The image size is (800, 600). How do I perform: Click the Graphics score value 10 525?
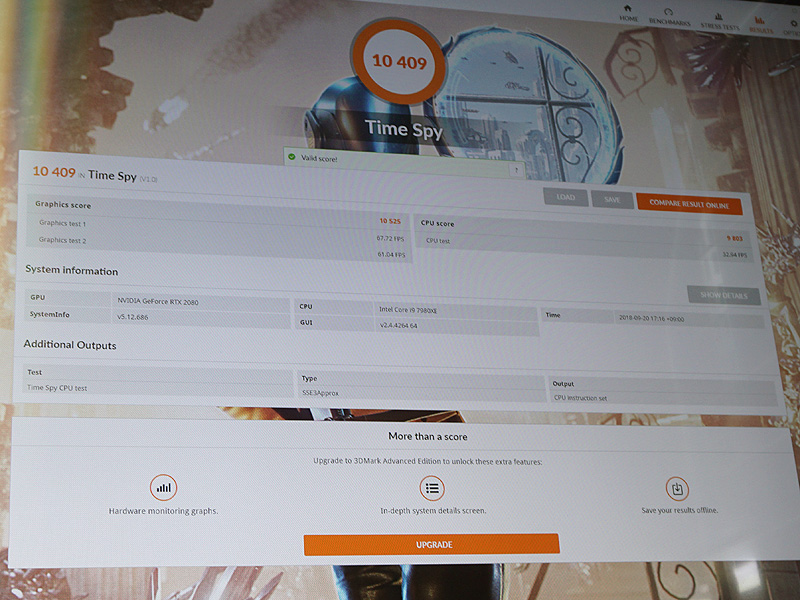390,221
